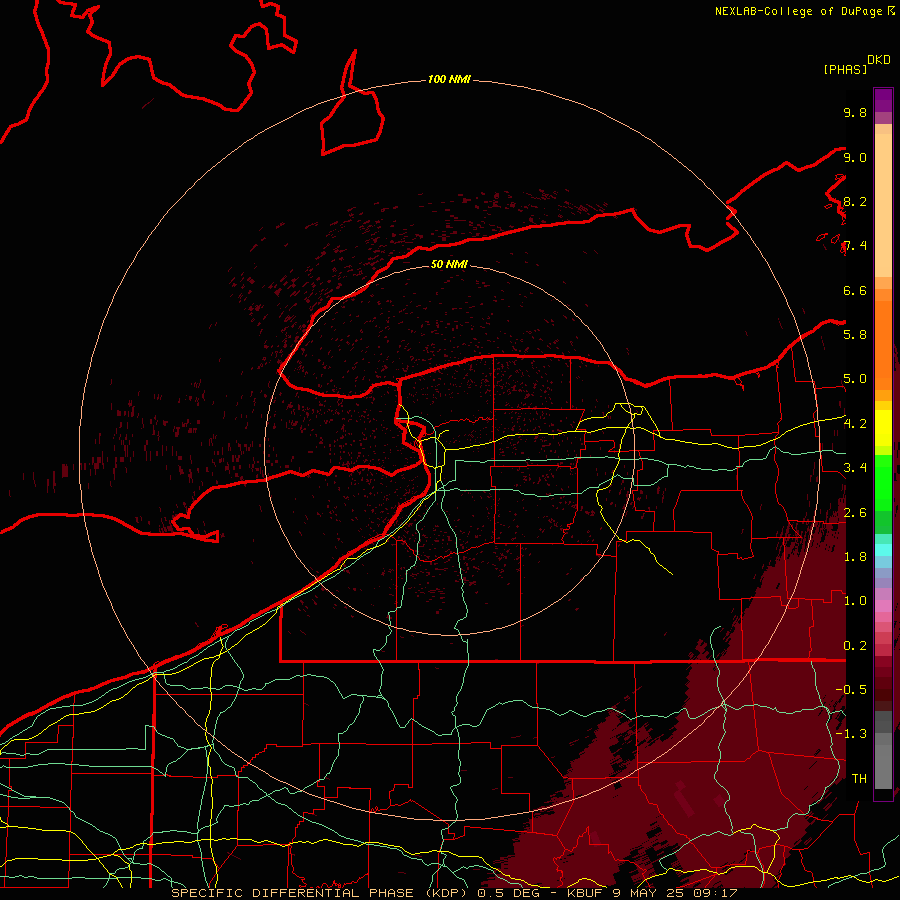Click the 09:17 timestamp in caption
Screen dimensions: 900x900
(717, 893)
